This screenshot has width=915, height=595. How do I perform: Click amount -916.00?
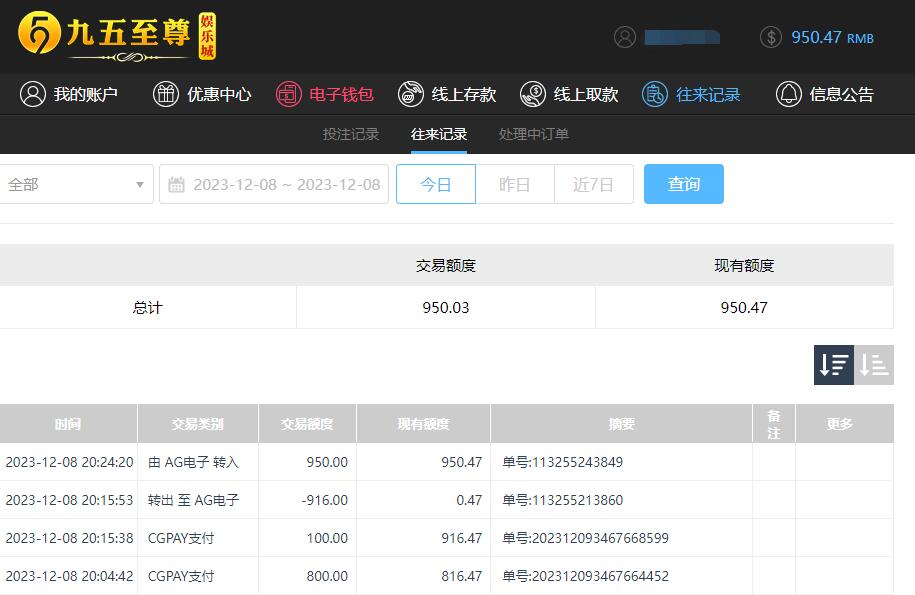point(324,500)
